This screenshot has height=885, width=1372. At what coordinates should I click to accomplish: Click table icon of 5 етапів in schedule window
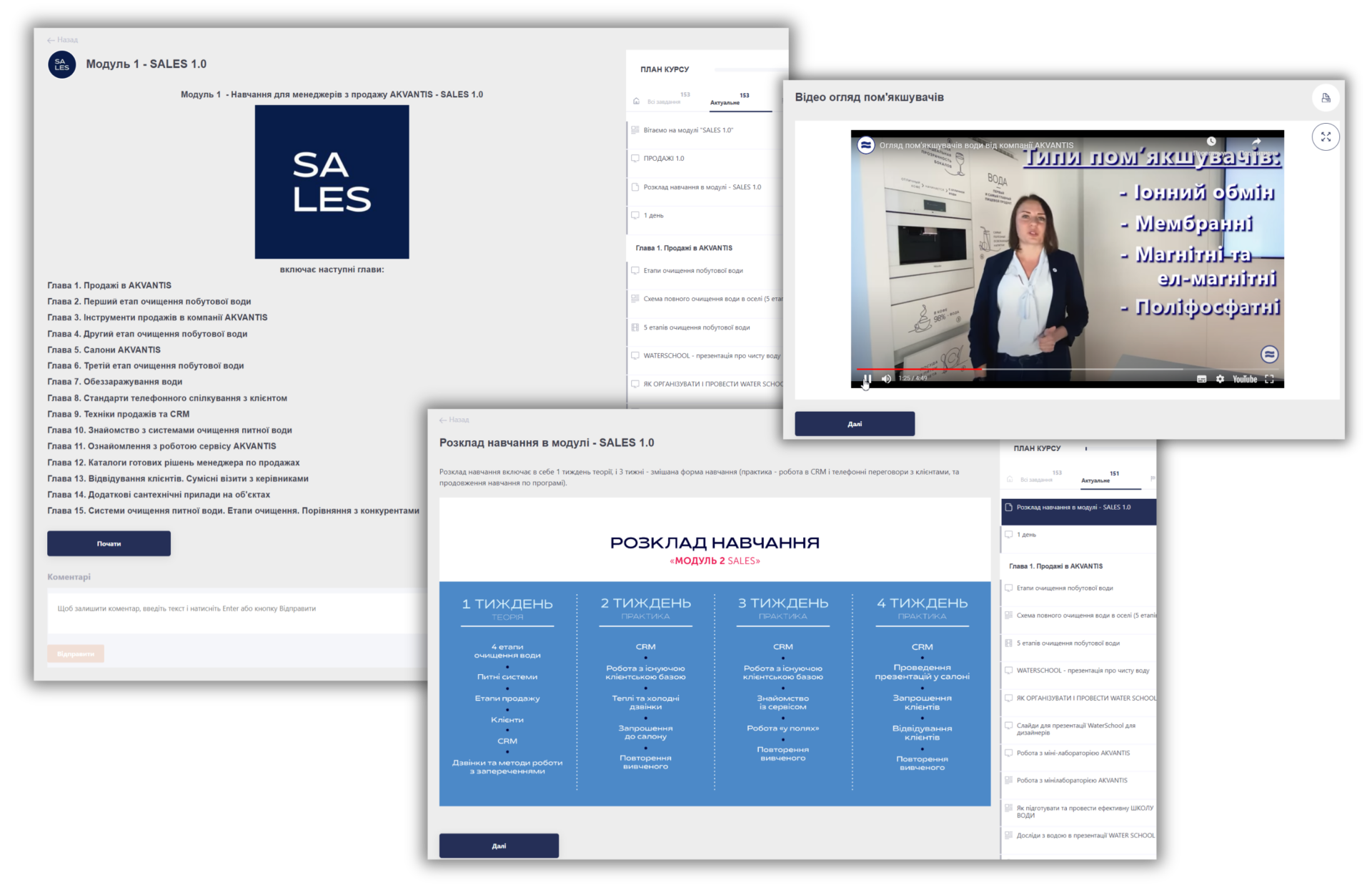click(x=1009, y=643)
